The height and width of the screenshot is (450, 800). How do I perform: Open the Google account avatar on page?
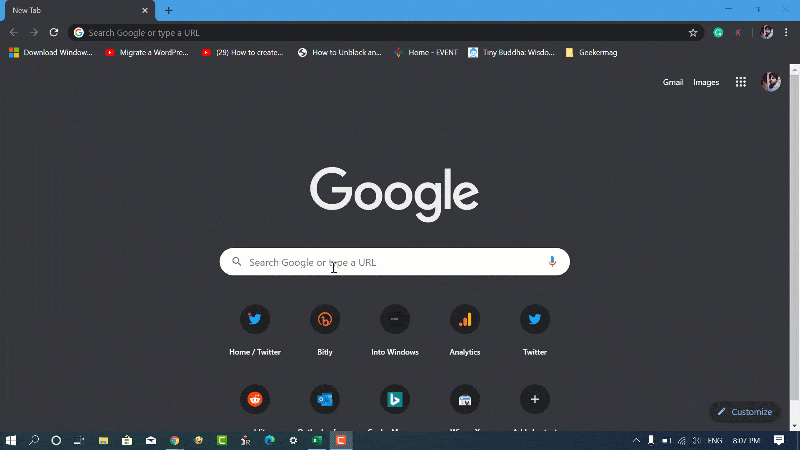tap(770, 82)
